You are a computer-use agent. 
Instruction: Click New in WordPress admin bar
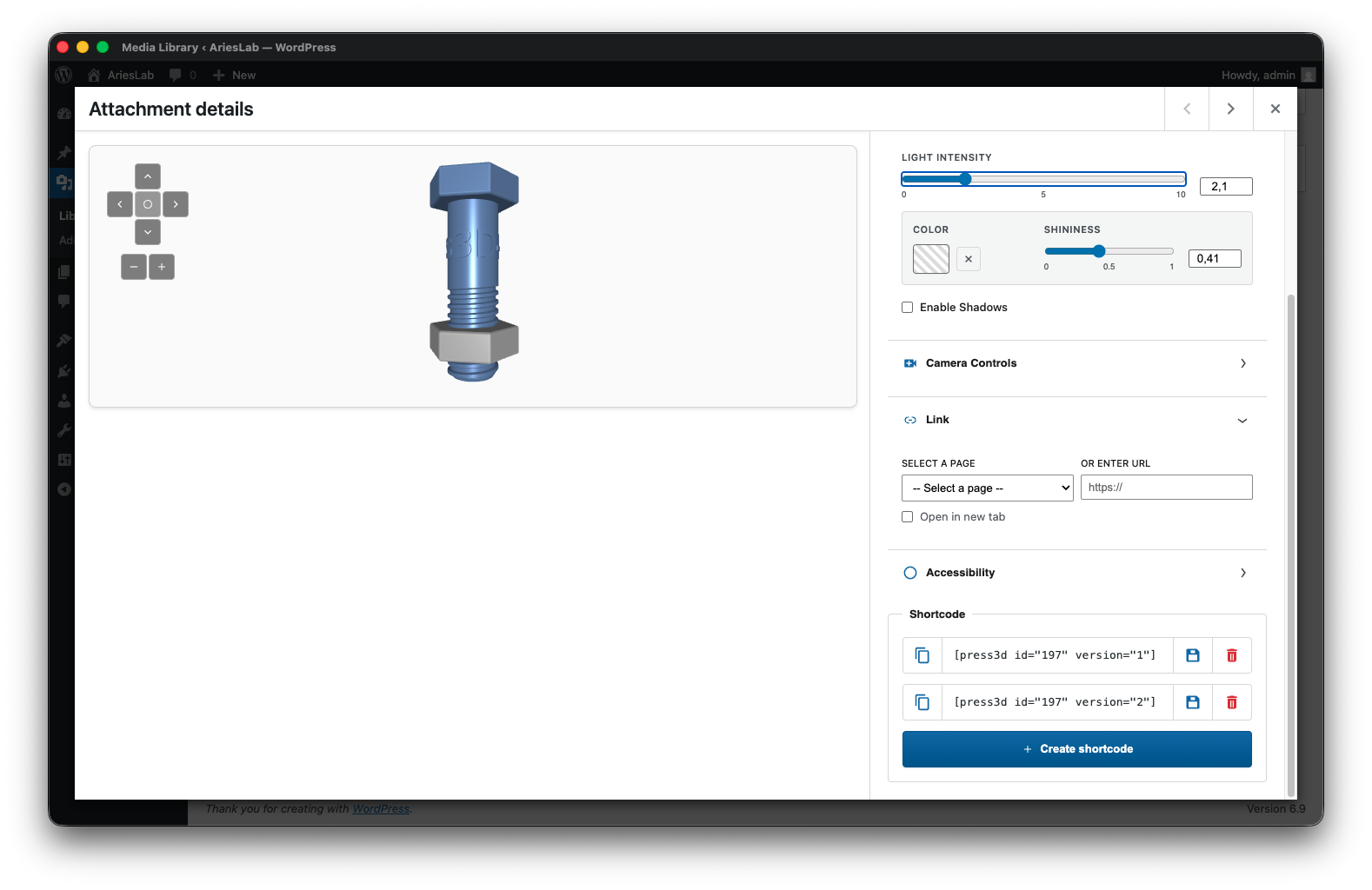[235, 76]
